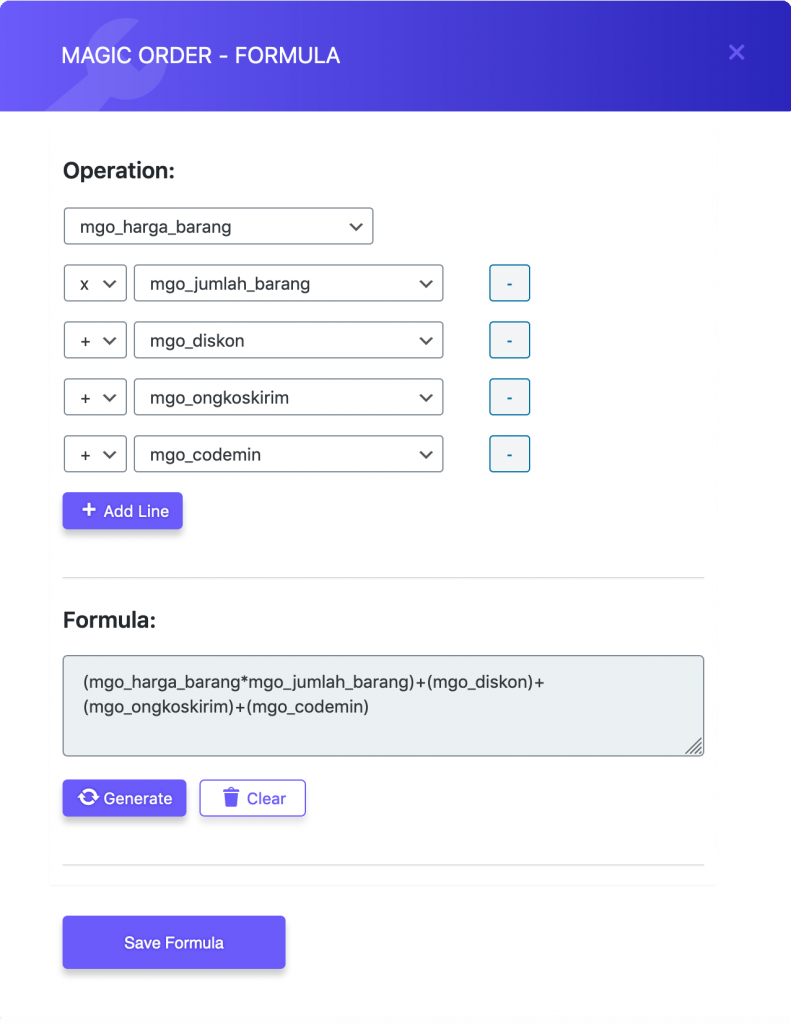This screenshot has height=1024, width=791.
Task: Open the operator dropdown beside mgo_diskon
Action: tap(95, 340)
